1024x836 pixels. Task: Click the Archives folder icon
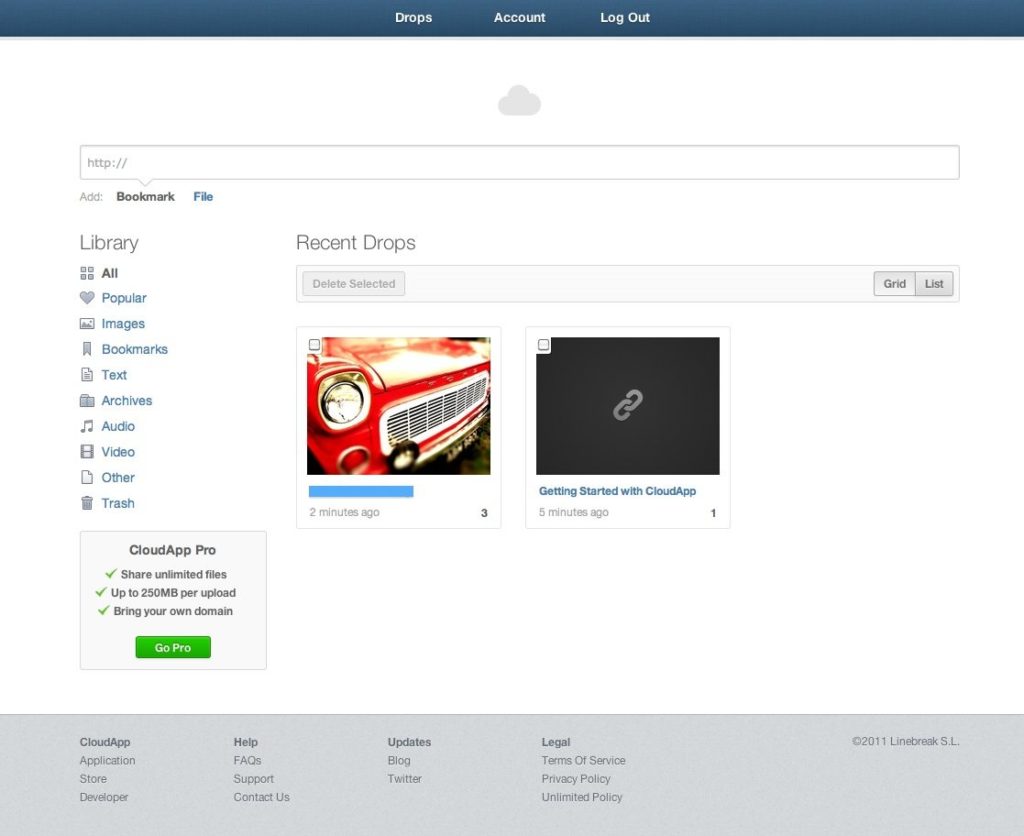click(x=87, y=400)
